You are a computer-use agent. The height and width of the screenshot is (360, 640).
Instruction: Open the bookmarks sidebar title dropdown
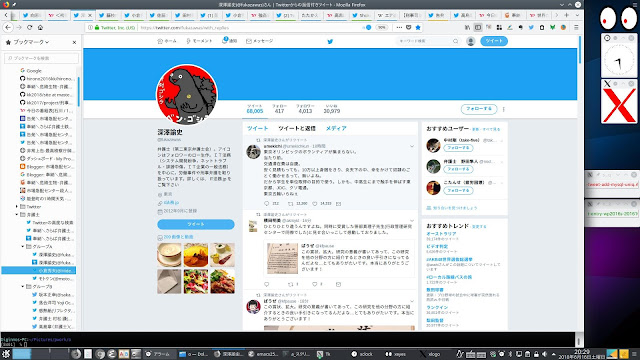pyautogui.click(x=31, y=42)
